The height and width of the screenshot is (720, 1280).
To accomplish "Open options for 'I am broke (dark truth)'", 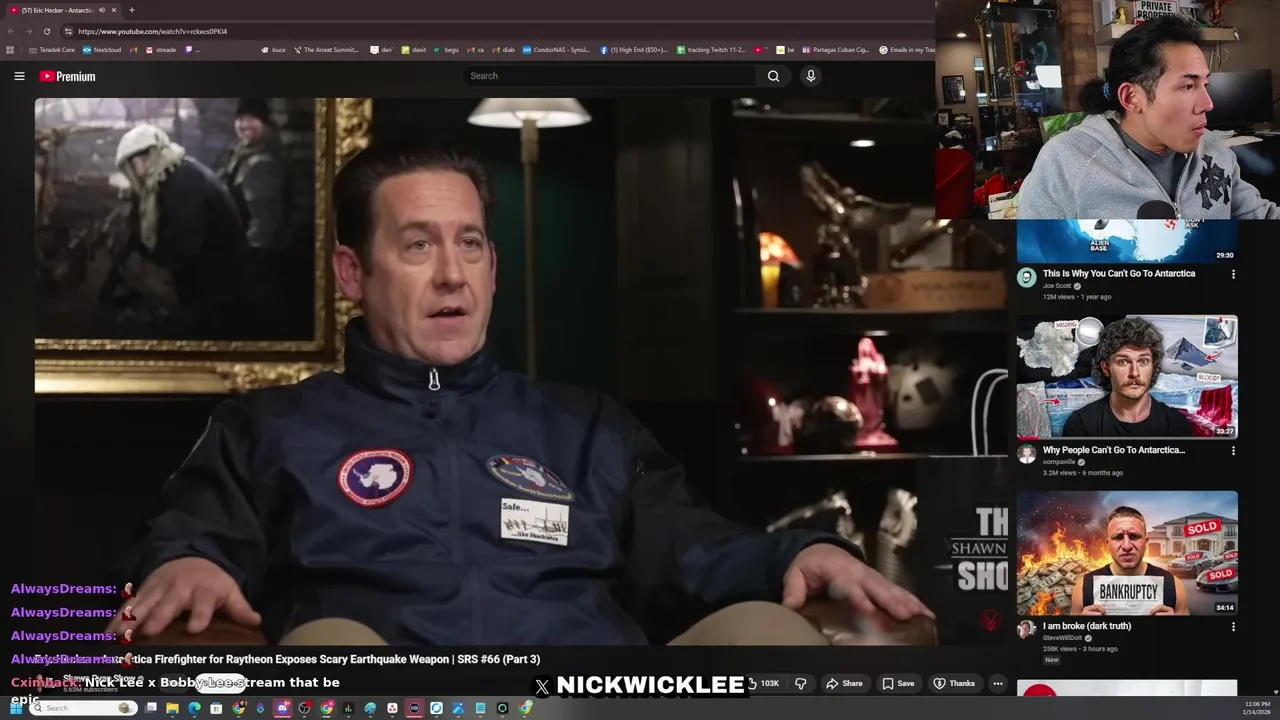I will 1232,626.
